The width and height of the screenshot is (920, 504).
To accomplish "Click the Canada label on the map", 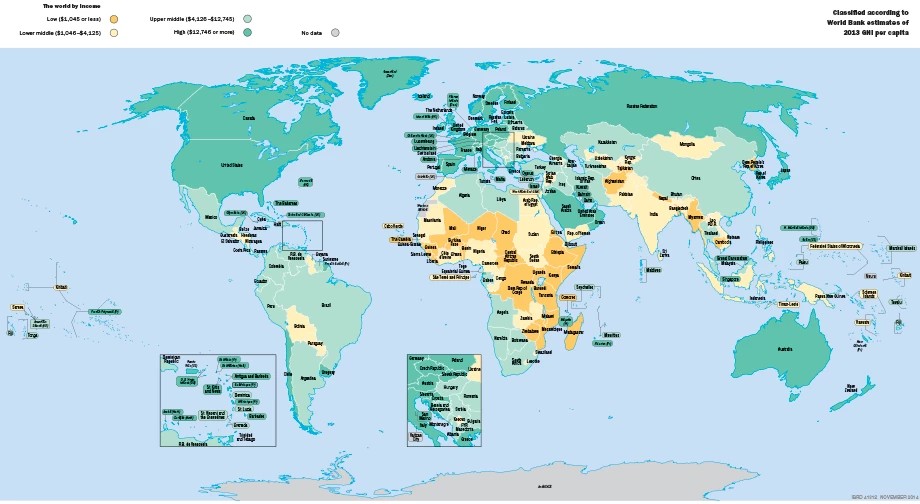I will pyautogui.click(x=249, y=118).
